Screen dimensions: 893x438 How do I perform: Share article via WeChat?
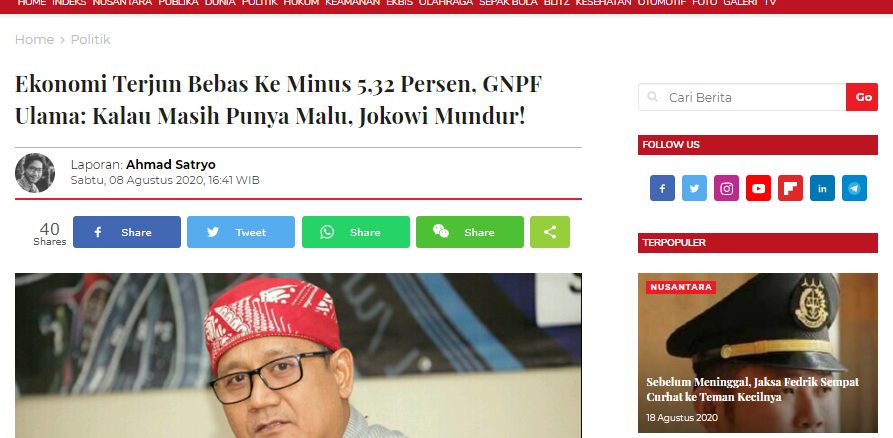pos(470,232)
